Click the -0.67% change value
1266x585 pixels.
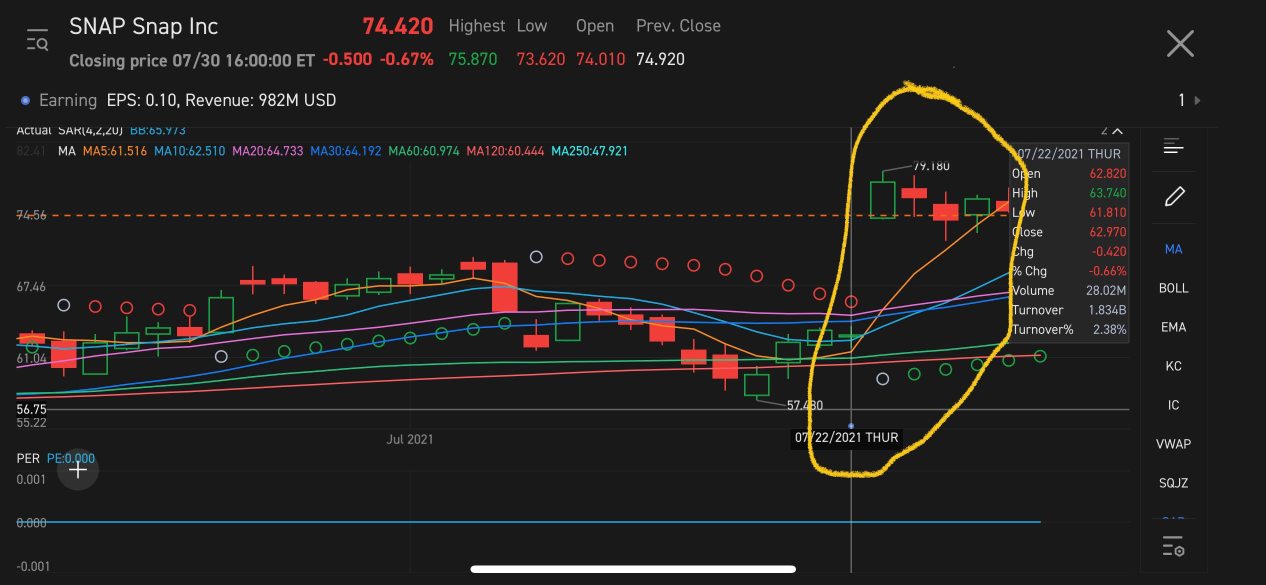[407, 60]
